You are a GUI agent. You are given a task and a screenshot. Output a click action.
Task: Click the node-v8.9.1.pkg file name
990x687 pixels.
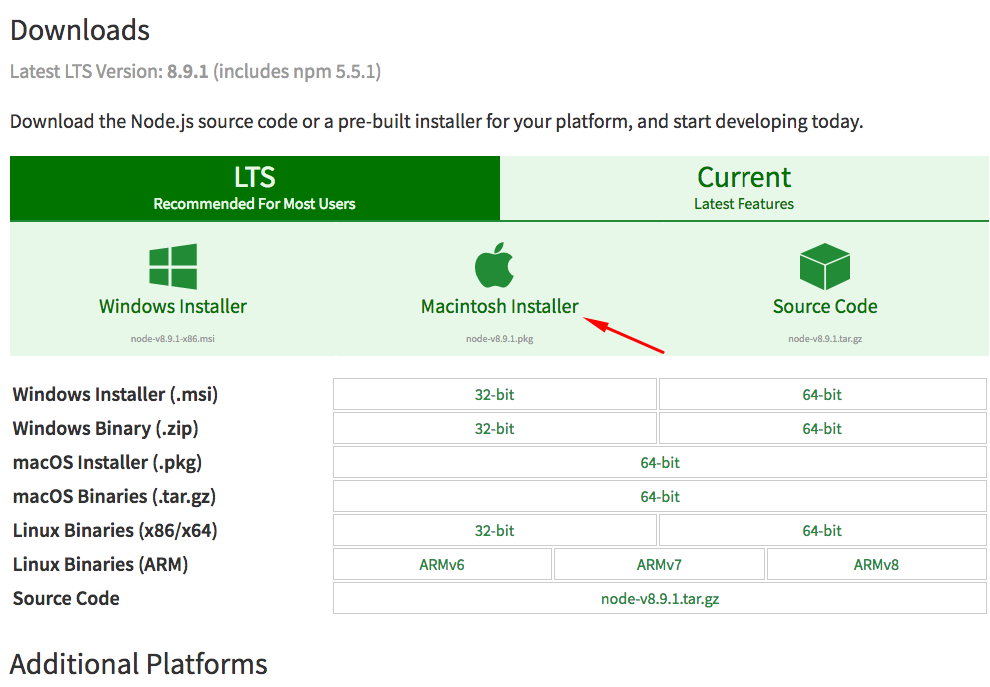point(499,338)
